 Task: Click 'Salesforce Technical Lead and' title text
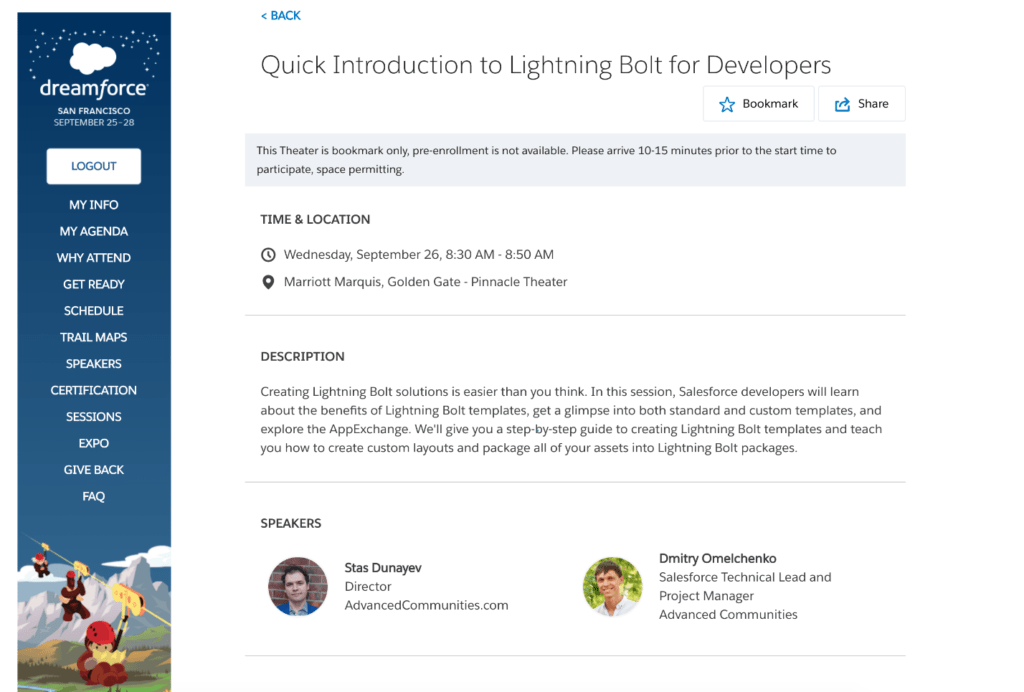(744, 577)
